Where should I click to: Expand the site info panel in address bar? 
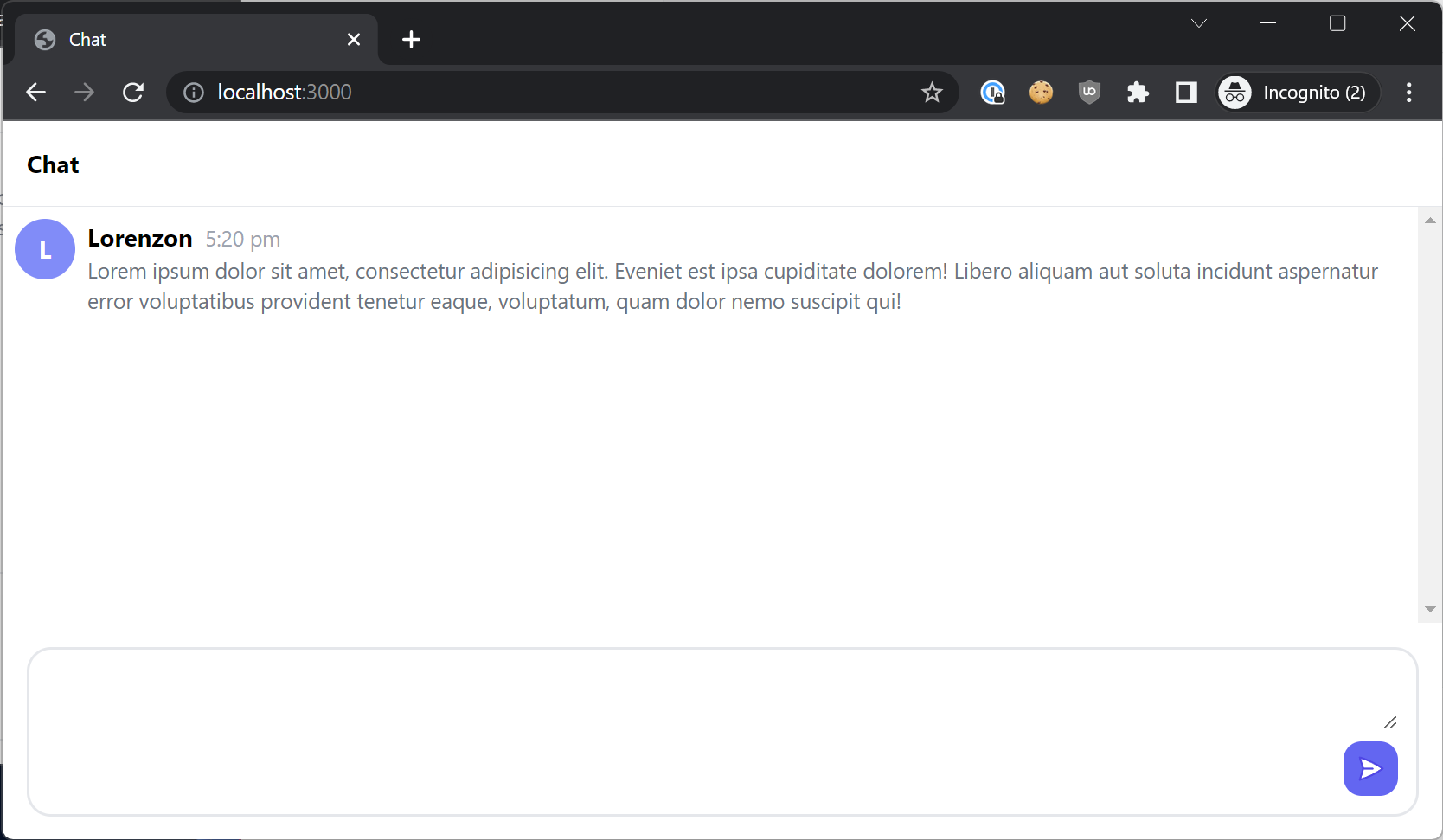(192, 92)
